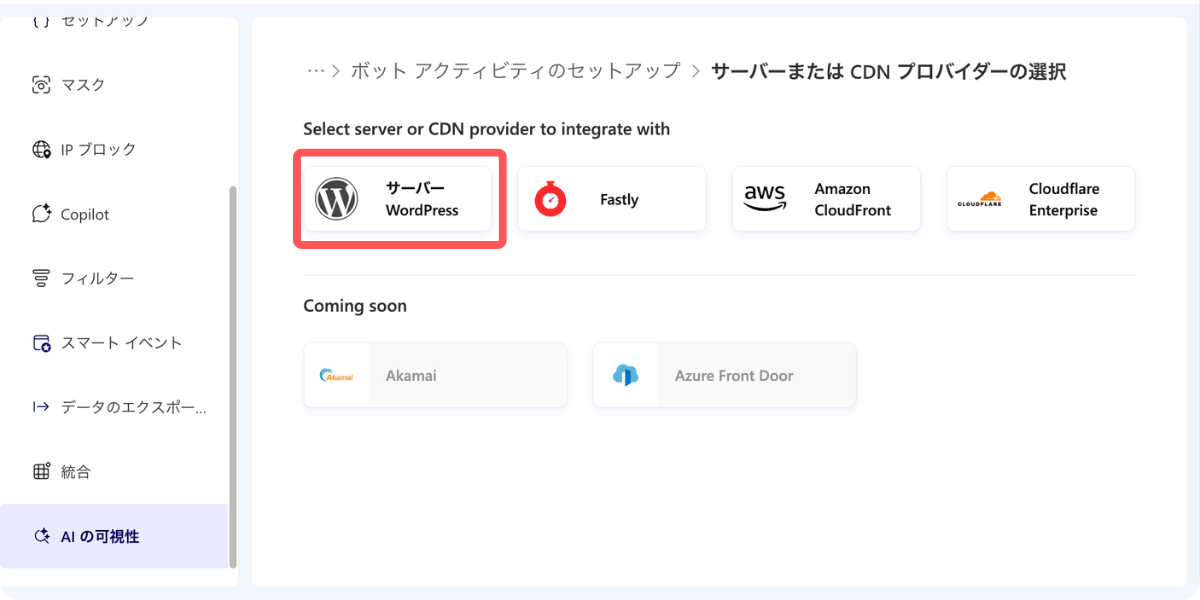The height and width of the screenshot is (600, 1200).
Task: Click the Cloudflare logo icon
Action: coord(979,199)
